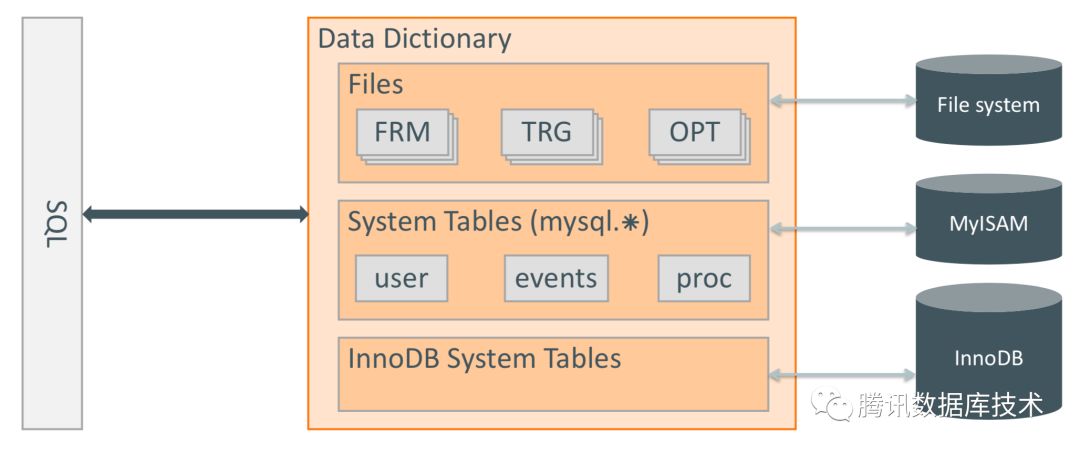Click the TRG files stack icon
1080x453 pixels.
[x=552, y=136]
